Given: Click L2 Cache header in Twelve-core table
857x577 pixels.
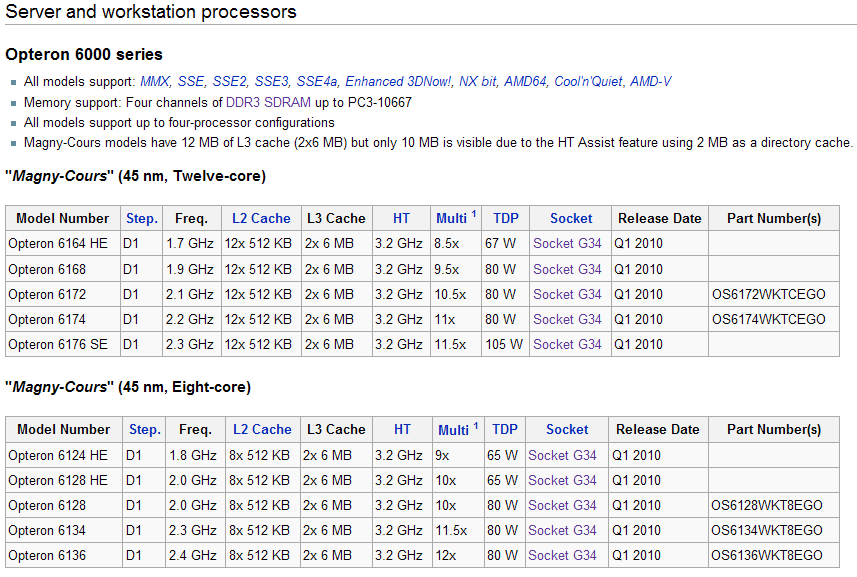Looking at the screenshot, I should coord(261,219).
